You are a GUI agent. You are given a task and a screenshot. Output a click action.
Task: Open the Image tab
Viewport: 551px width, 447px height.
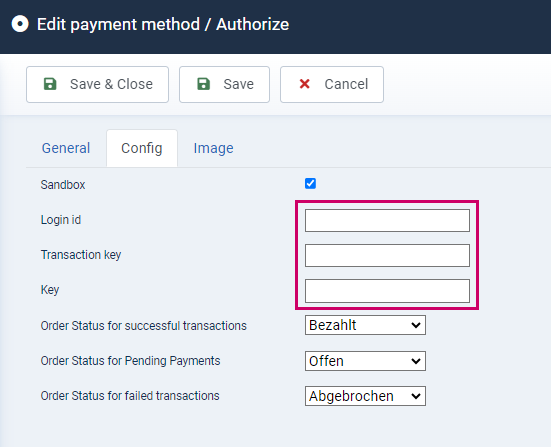point(214,148)
